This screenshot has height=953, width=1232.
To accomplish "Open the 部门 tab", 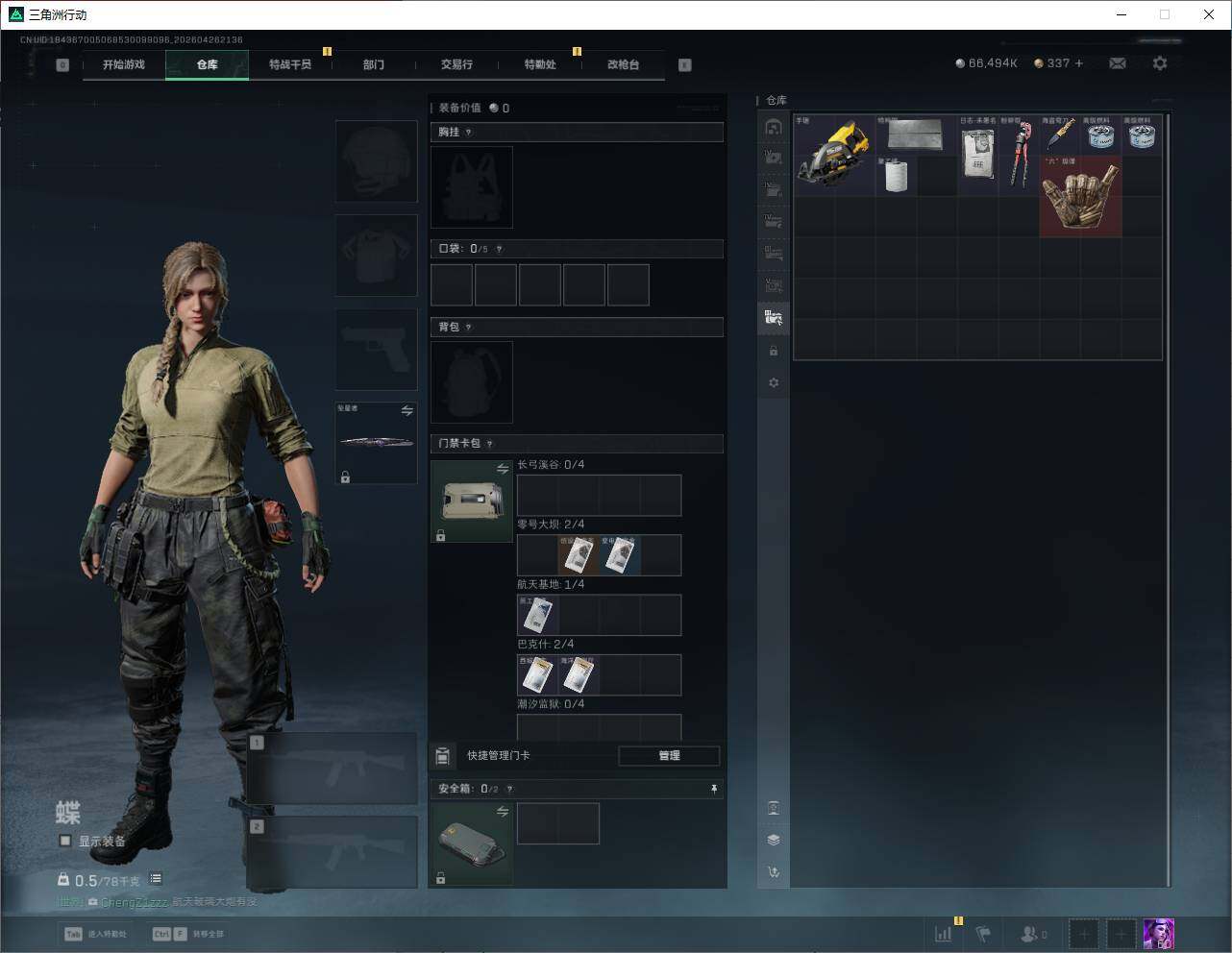I will (374, 64).
